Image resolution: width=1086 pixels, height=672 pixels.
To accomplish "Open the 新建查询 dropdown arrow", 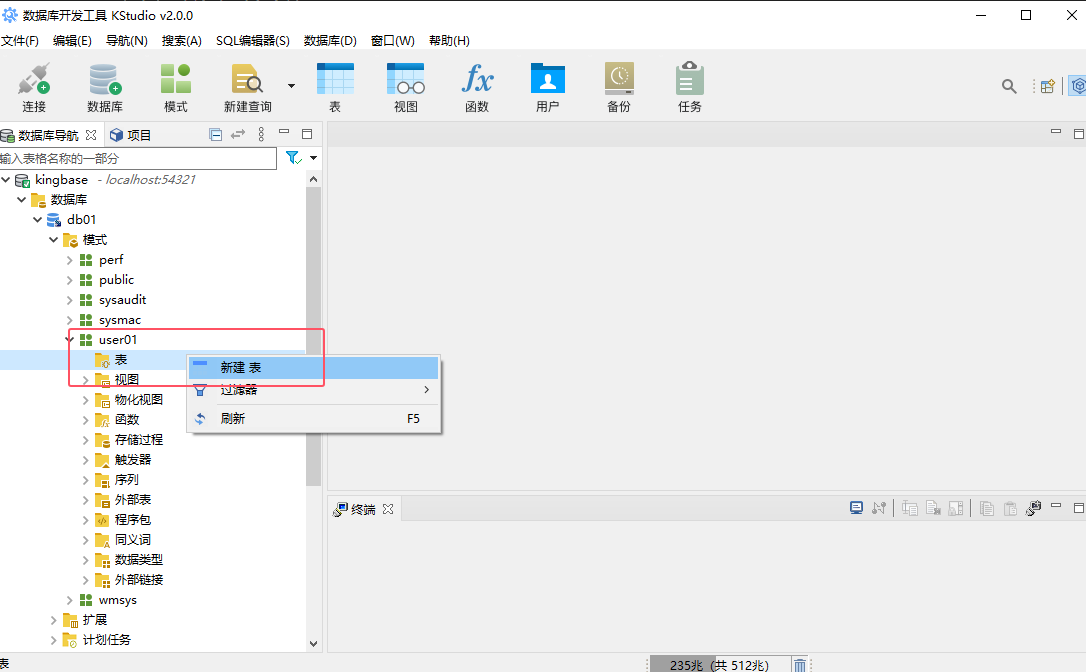I will pos(291,86).
